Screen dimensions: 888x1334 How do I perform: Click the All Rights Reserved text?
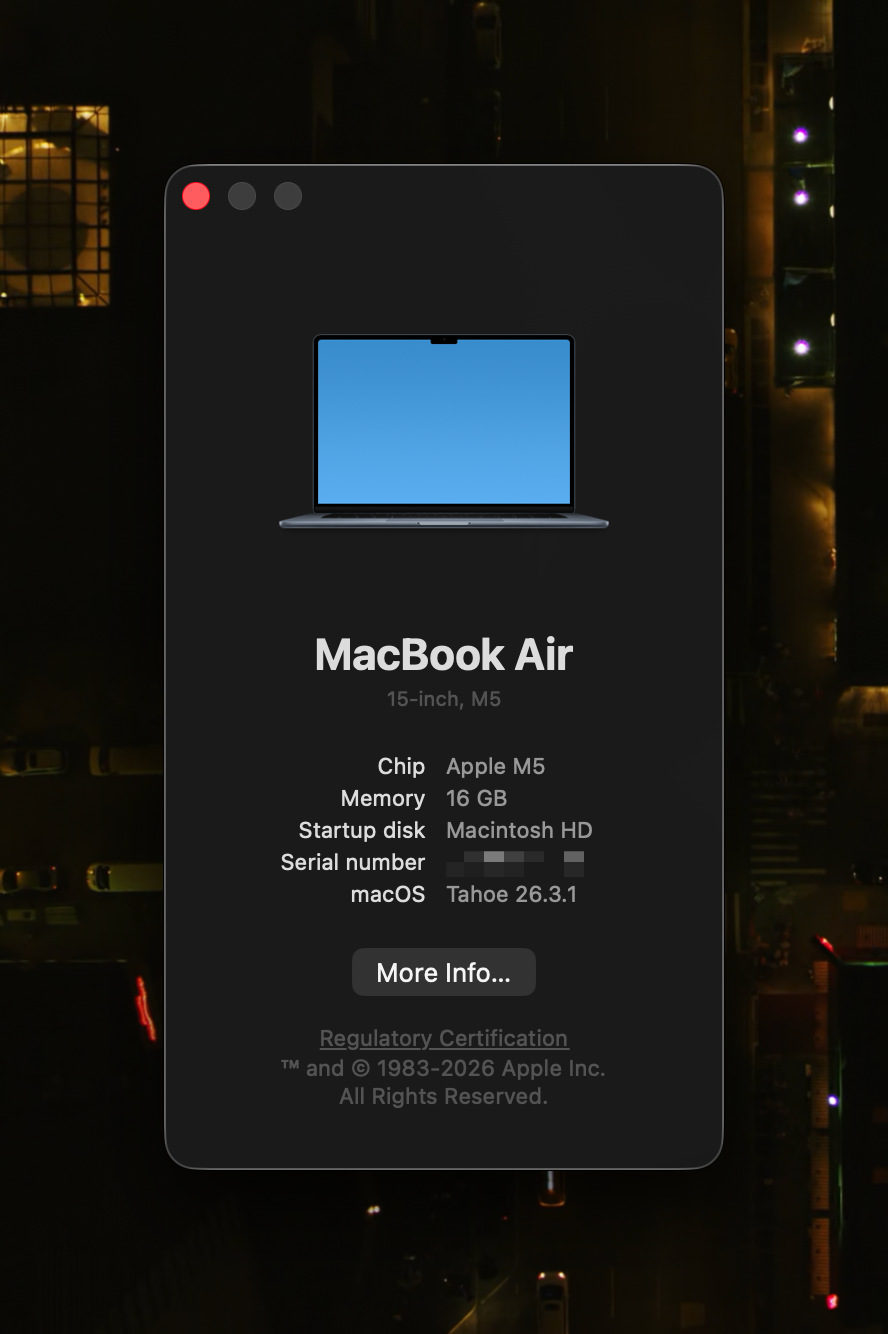pos(443,1097)
